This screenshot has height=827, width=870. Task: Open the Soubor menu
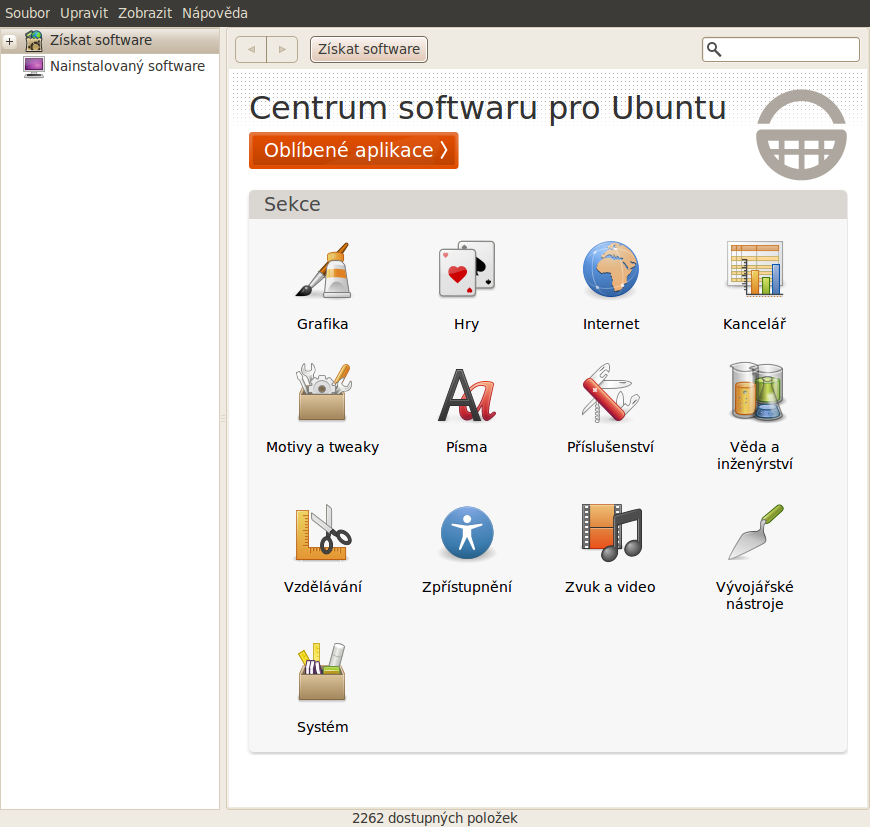27,13
